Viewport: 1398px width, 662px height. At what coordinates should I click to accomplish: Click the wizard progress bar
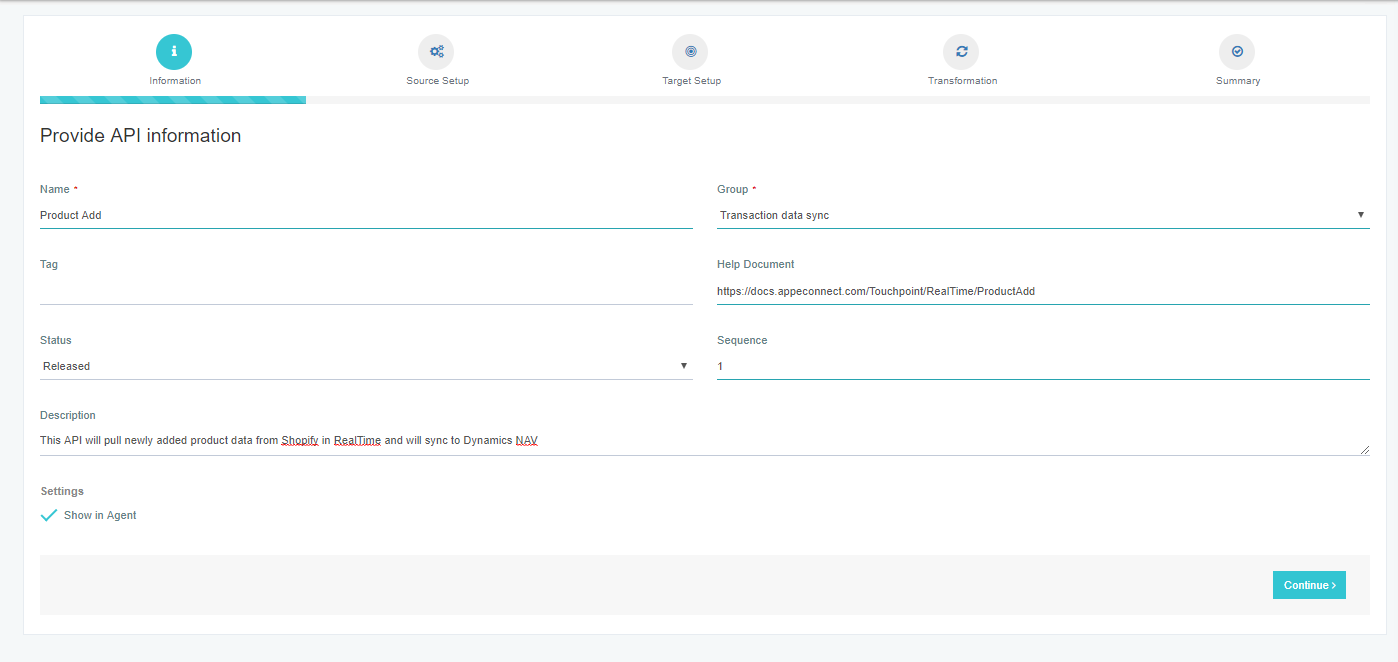coord(704,100)
